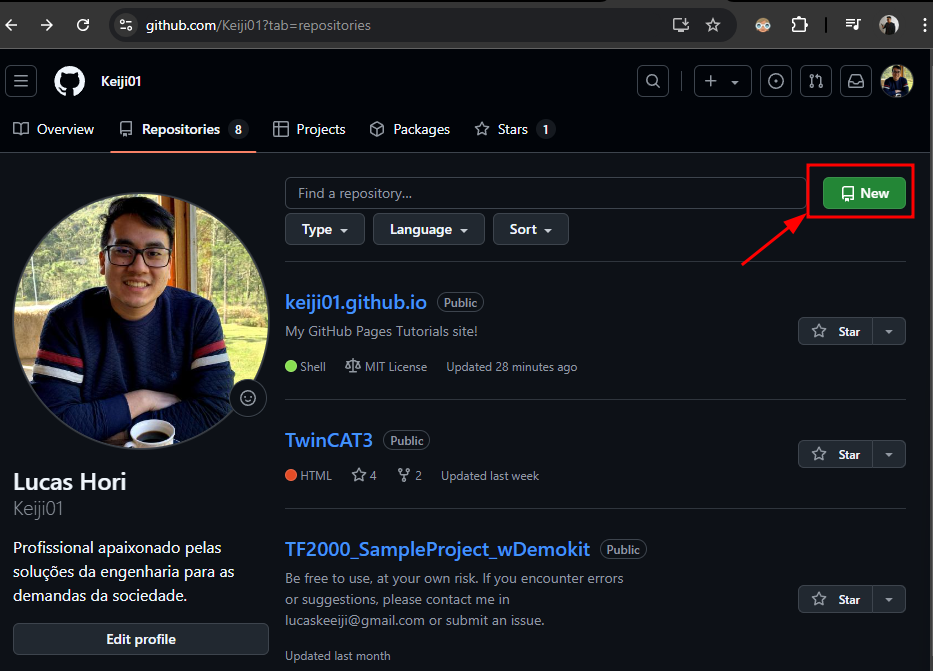This screenshot has height=671, width=933.
Task: Focus the Find a repository search field
Action: pos(546,193)
